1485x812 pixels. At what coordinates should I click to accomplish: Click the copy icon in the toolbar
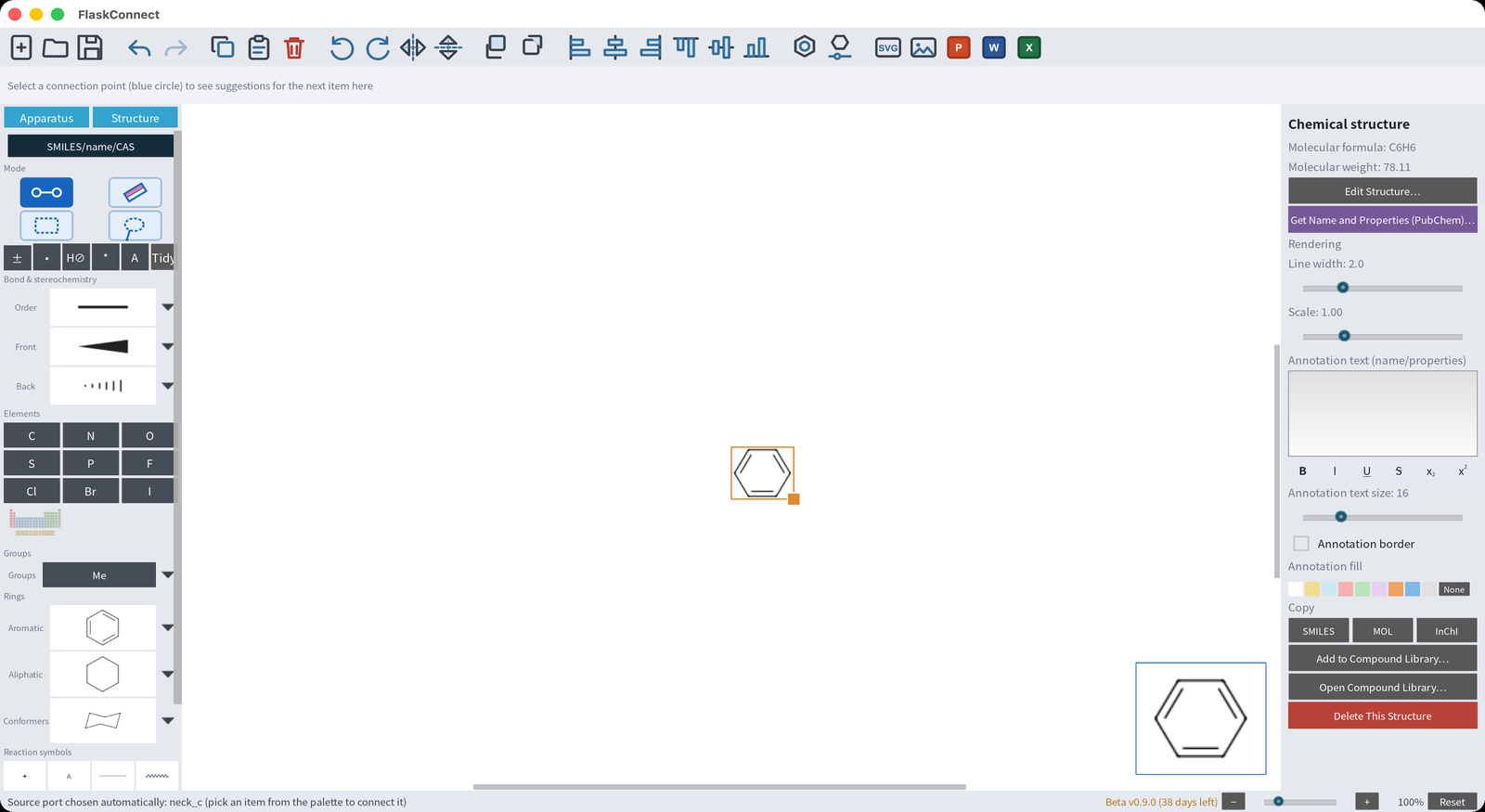click(223, 47)
